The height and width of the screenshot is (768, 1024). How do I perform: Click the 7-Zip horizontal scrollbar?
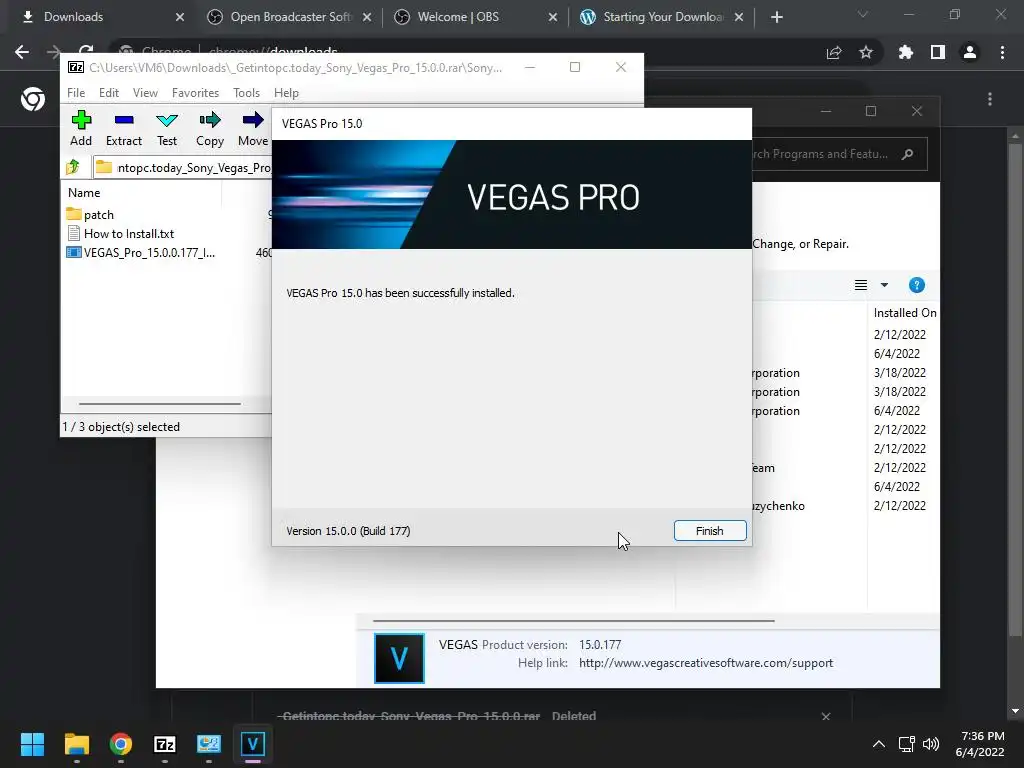(x=160, y=404)
